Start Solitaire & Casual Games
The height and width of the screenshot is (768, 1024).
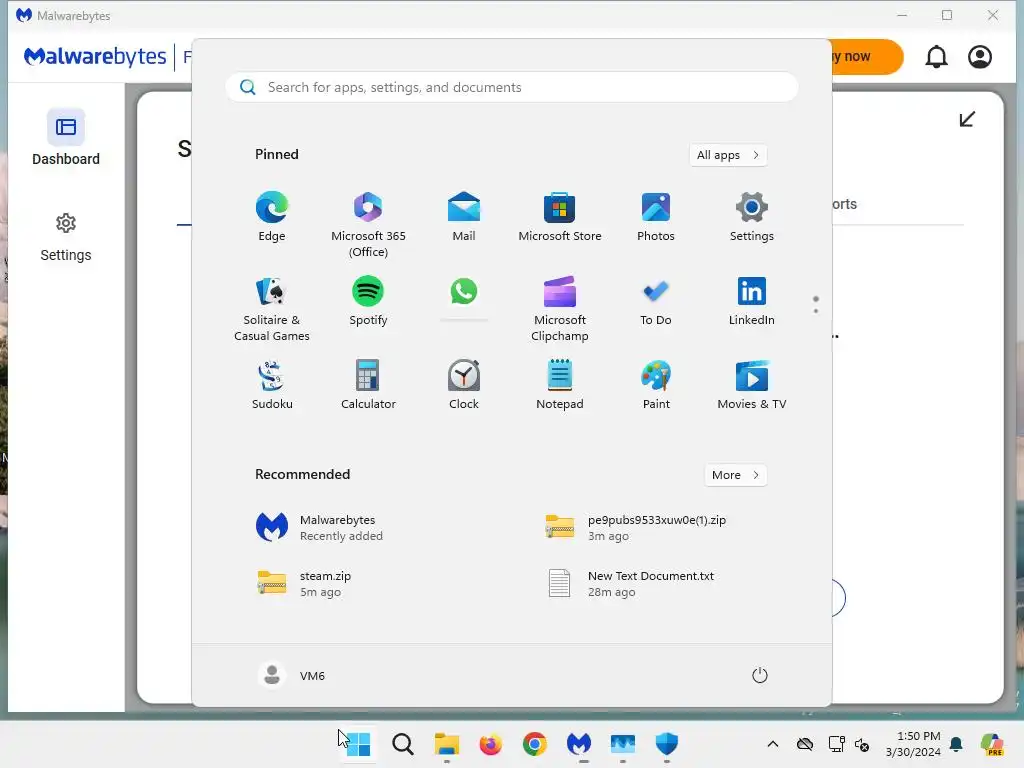pyautogui.click(x=272, y=308)
